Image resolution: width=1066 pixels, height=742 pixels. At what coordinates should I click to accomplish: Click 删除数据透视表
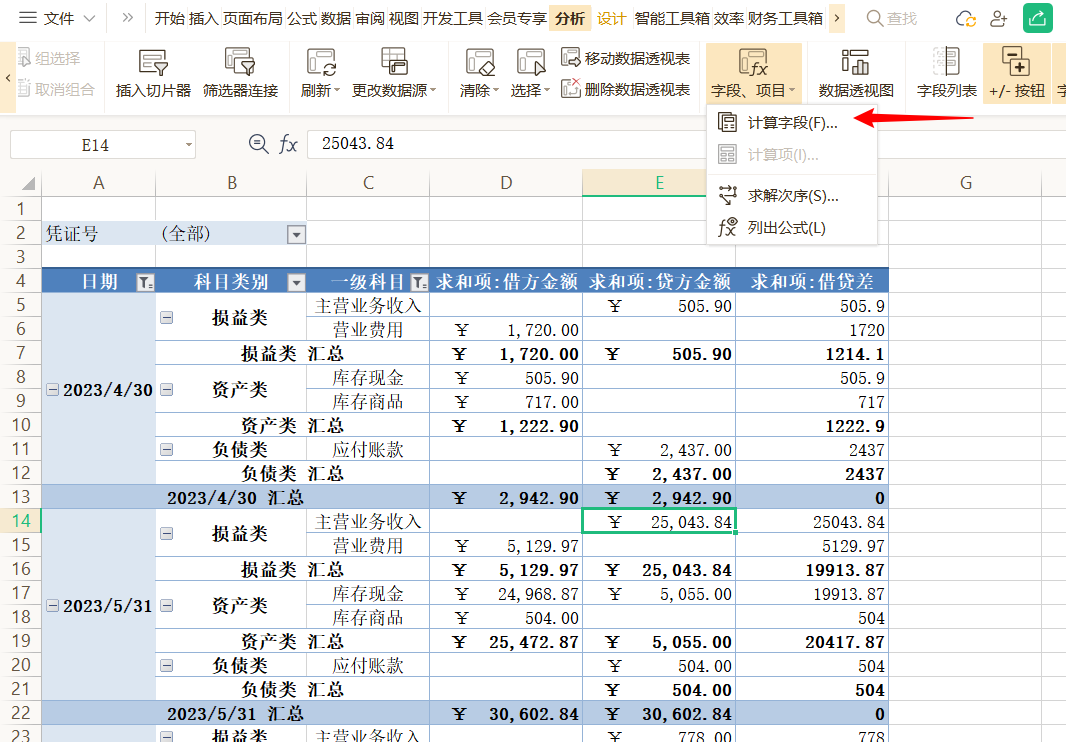tap(625, 89)
